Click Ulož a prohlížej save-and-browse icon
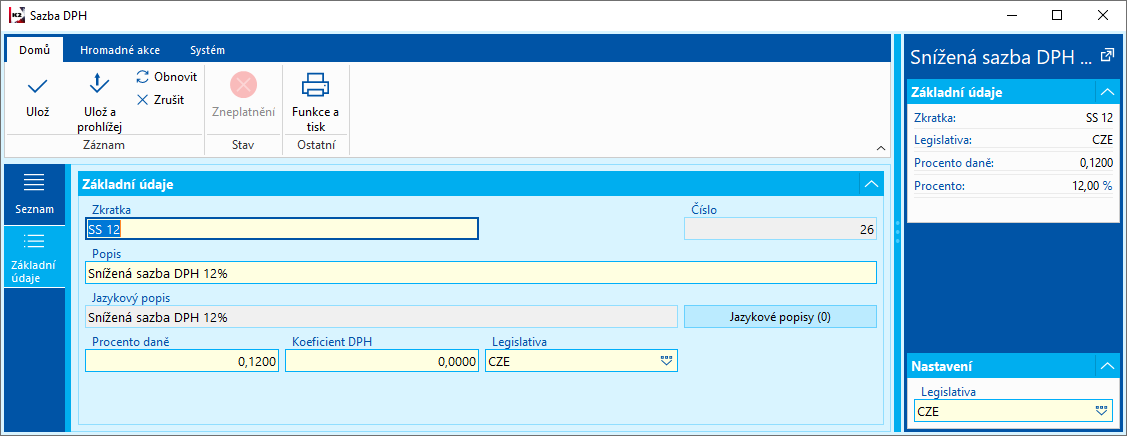Image resolution: width=1127 pixels, height=436 pixels. [x=99, y=85]
